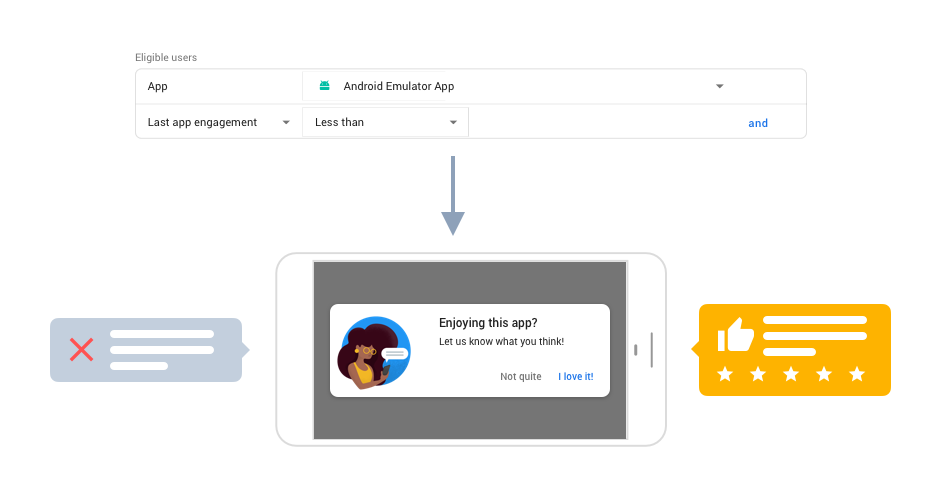Click the first rating star
941x498 pixels.
coord(725,374)
